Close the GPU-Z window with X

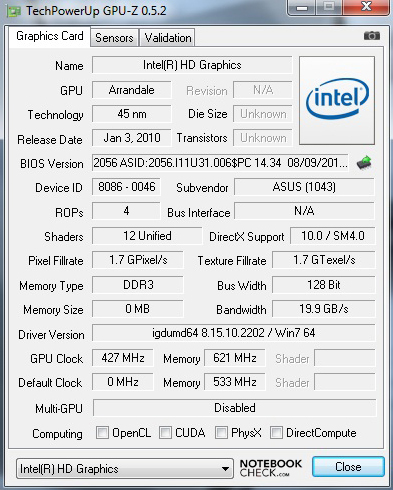pos(366,6)
